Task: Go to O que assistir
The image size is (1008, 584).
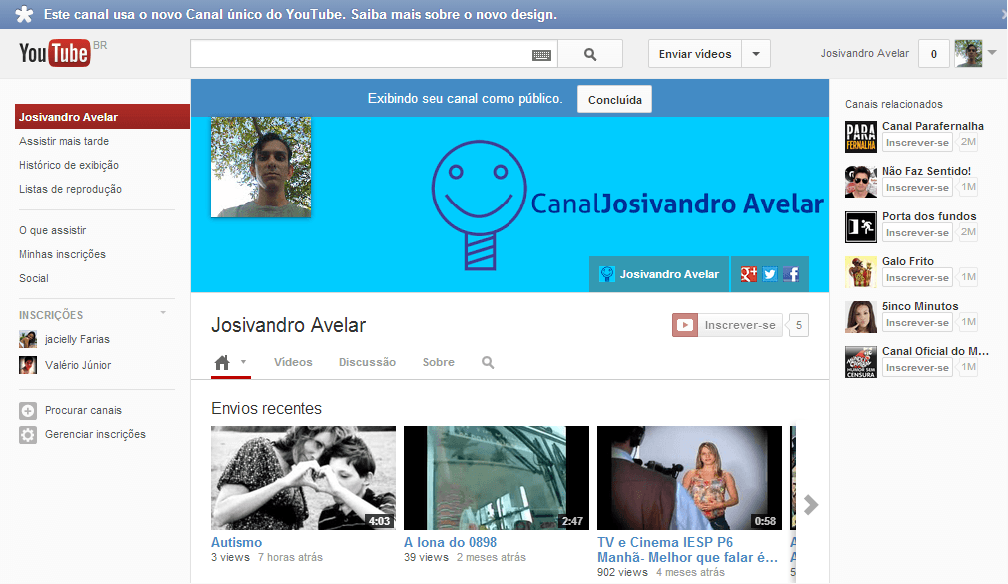Action: pyautogui.click(x=52, y=230)
